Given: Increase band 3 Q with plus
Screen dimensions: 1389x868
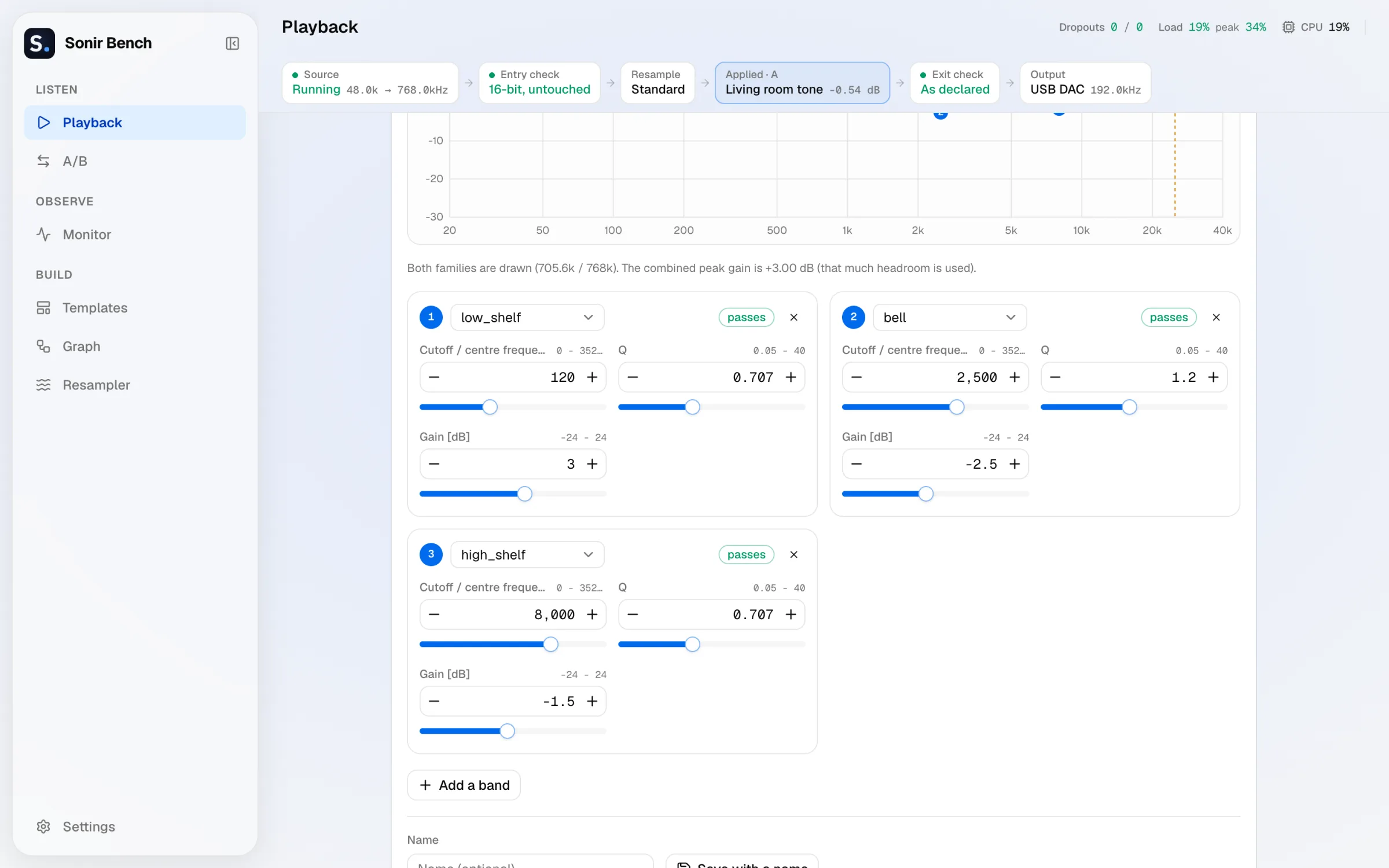Looking at the screenshot, I should [791, 615].
